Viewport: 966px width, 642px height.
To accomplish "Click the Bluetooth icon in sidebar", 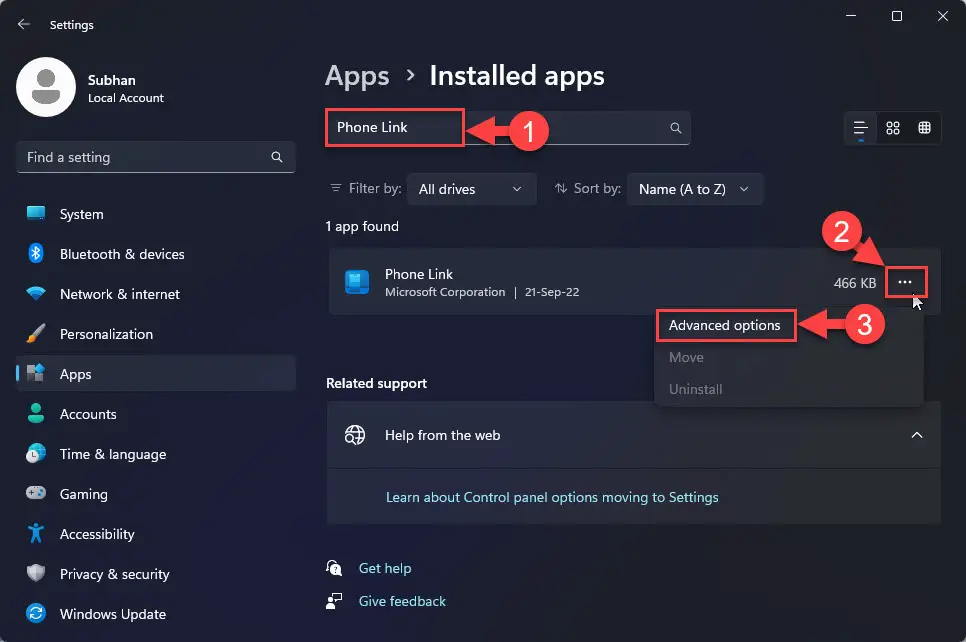I will [x=36, y=253].
